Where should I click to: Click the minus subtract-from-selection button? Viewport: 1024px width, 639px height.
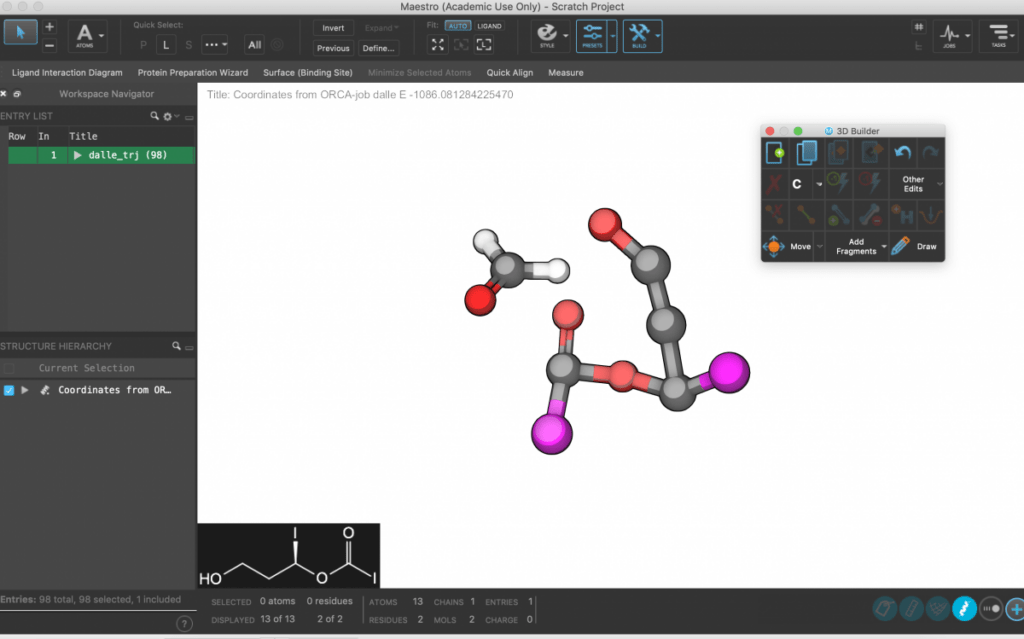pos(50,45)
